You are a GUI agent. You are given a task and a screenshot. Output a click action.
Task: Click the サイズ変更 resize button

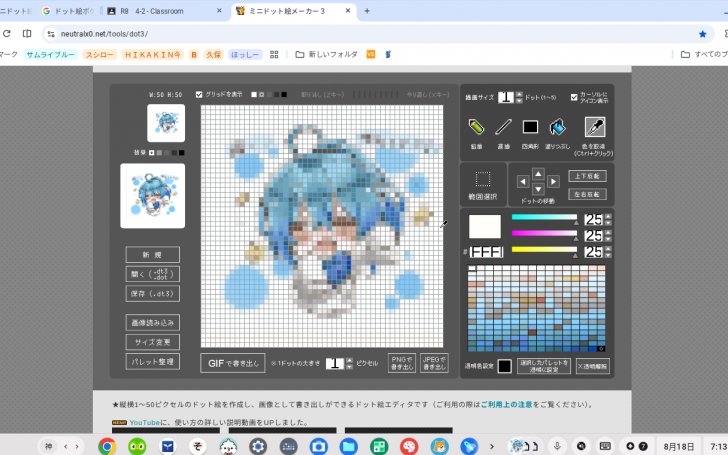152,342
